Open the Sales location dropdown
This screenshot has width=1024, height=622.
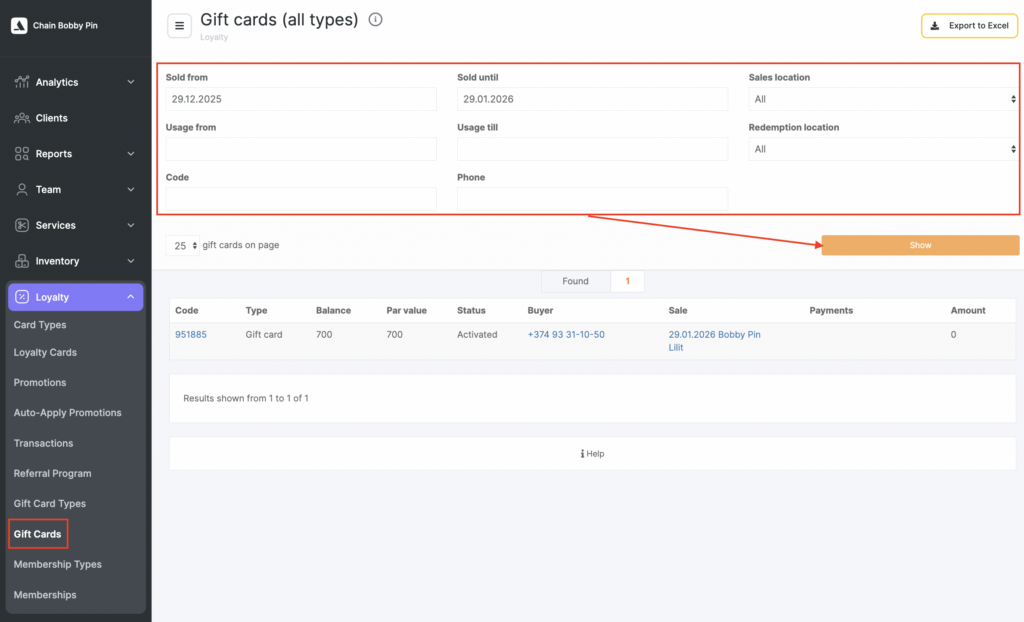(x=883, y=99)
